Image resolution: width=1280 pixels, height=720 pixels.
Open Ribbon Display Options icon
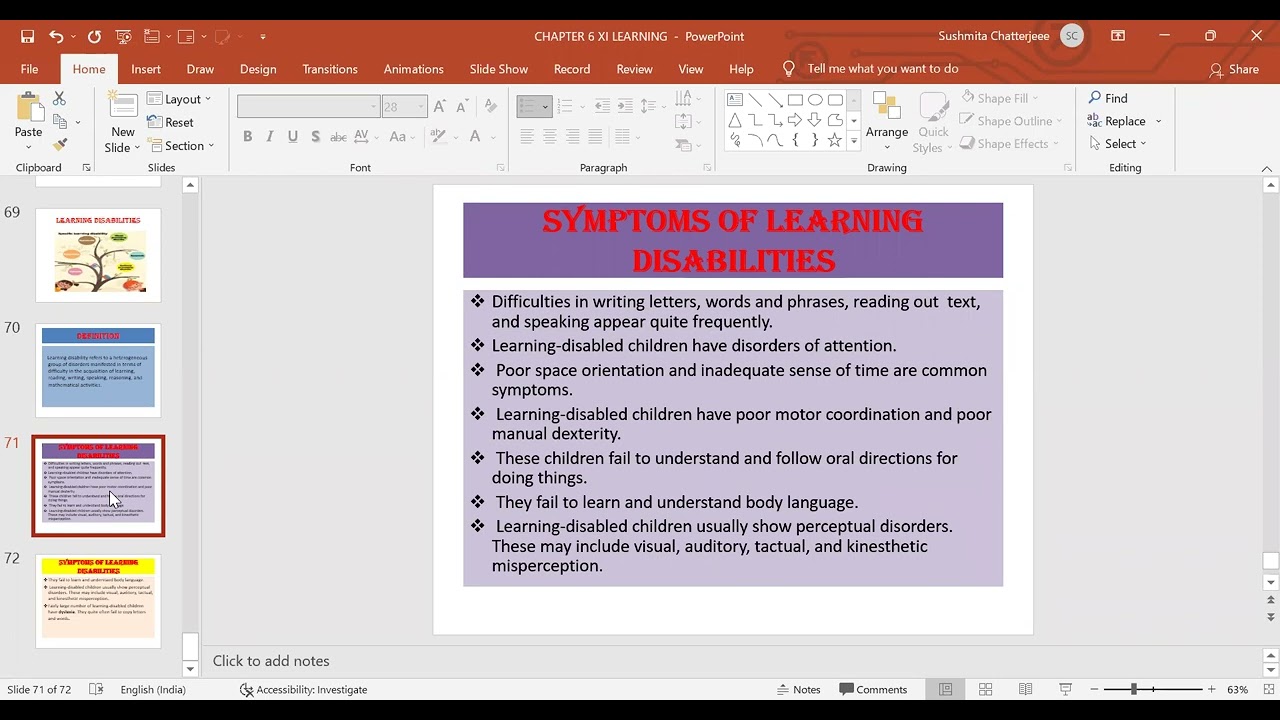coord(1118,36)
